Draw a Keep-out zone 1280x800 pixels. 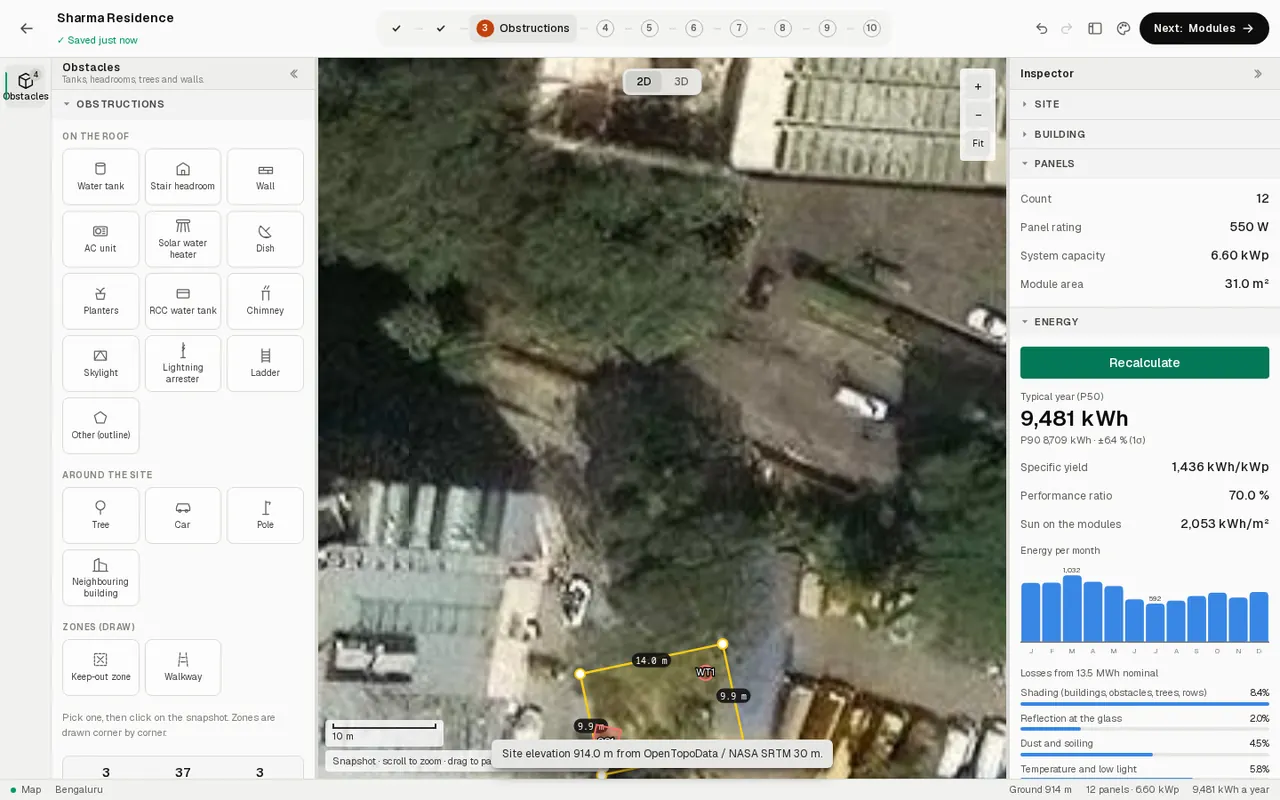pyautogui.click(x=101, y=667)
